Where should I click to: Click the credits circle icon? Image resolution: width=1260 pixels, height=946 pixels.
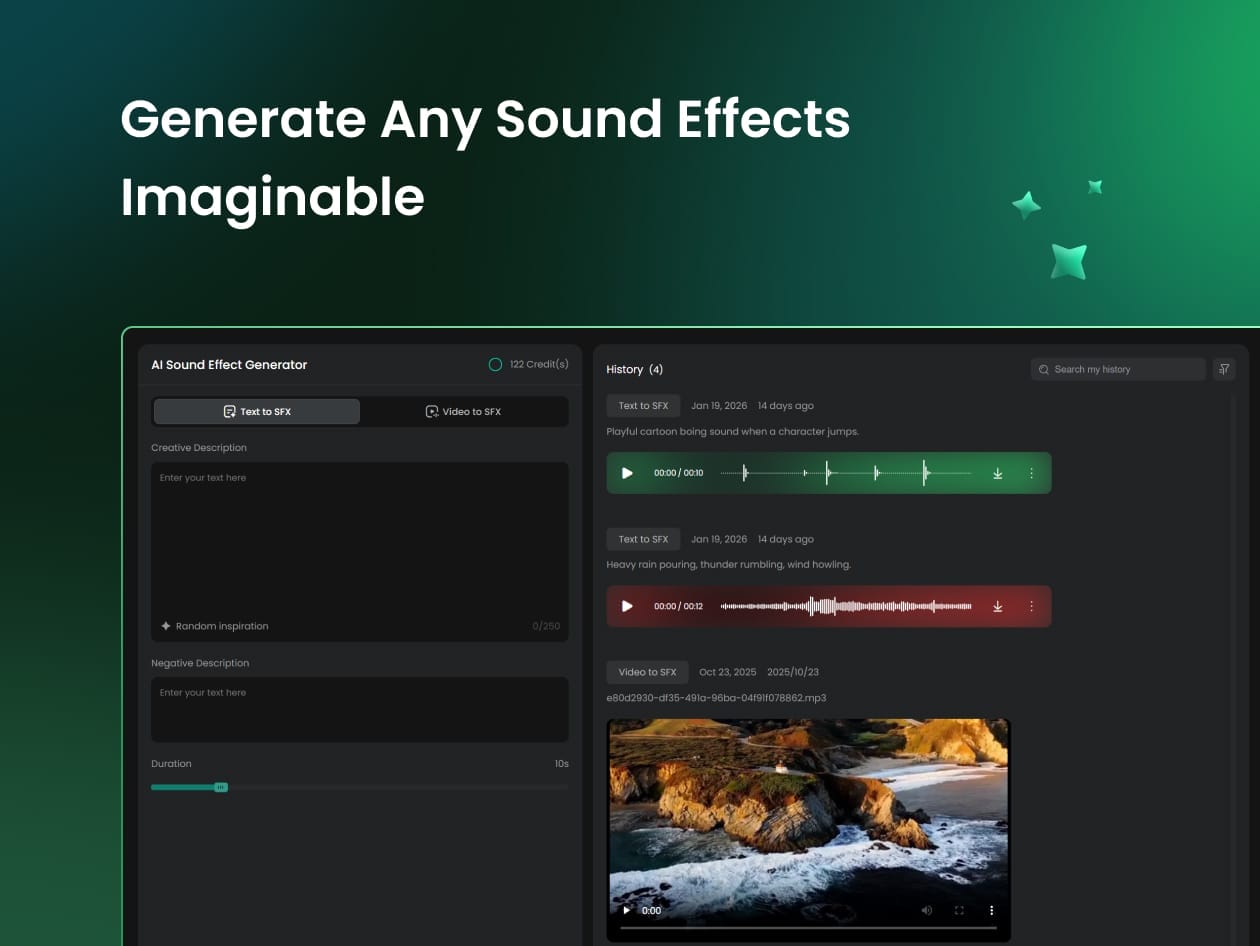coord(495,365)
